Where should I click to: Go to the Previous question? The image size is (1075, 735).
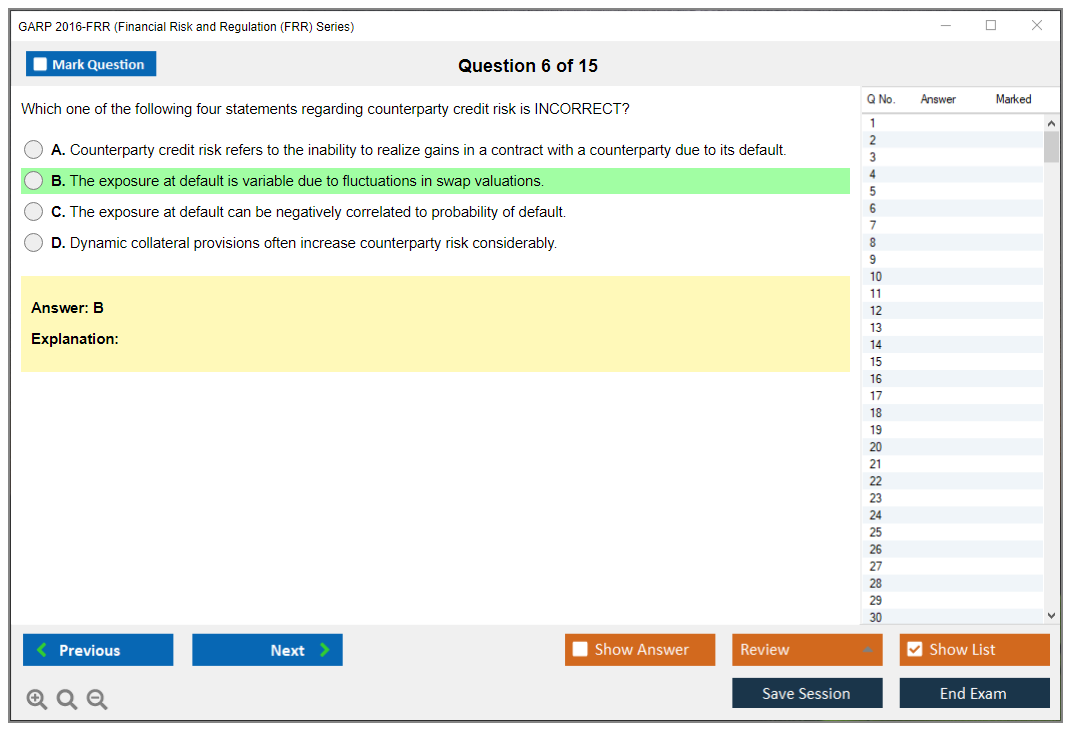point(98,650)
